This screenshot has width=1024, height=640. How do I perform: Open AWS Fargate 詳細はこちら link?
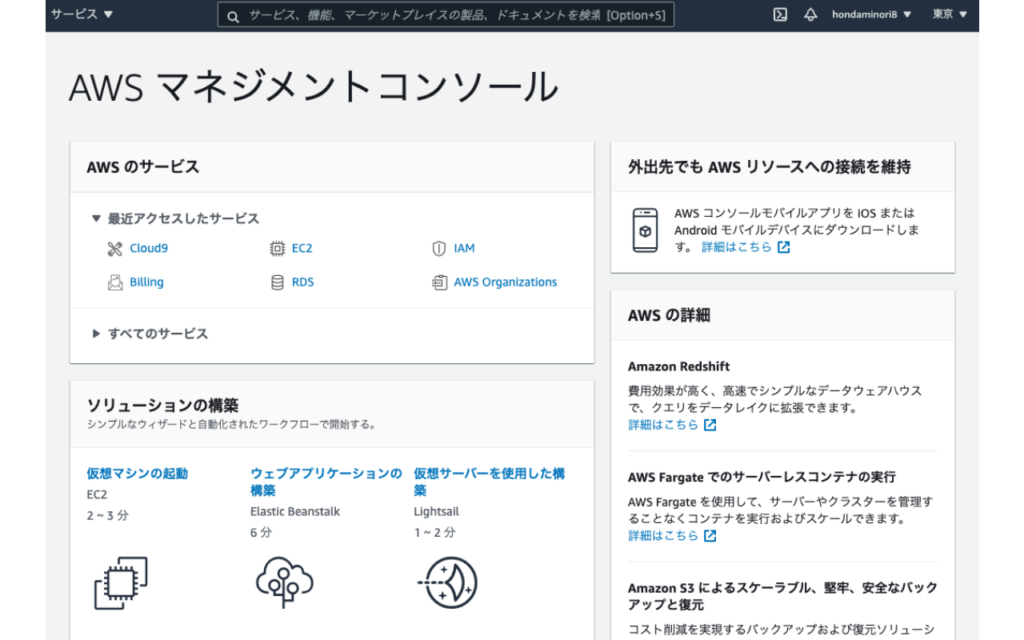[663, 536]
